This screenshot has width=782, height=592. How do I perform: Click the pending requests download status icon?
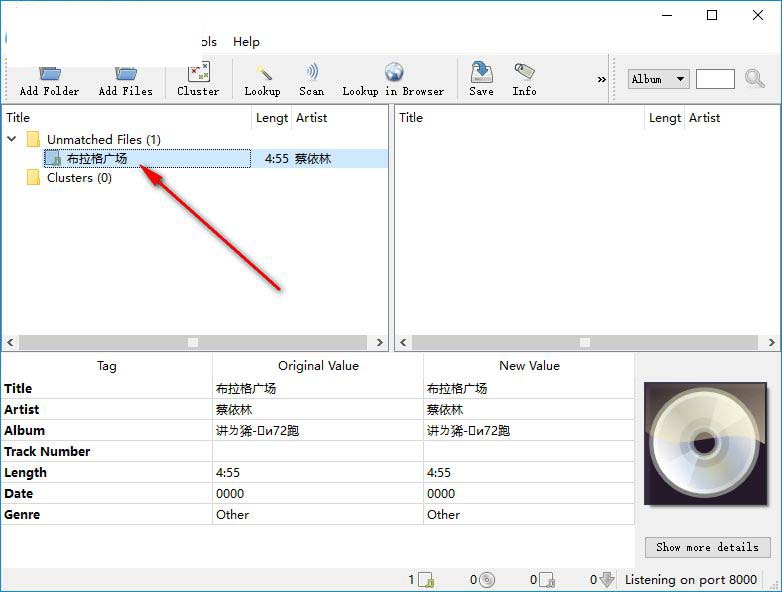pos(606,580)
